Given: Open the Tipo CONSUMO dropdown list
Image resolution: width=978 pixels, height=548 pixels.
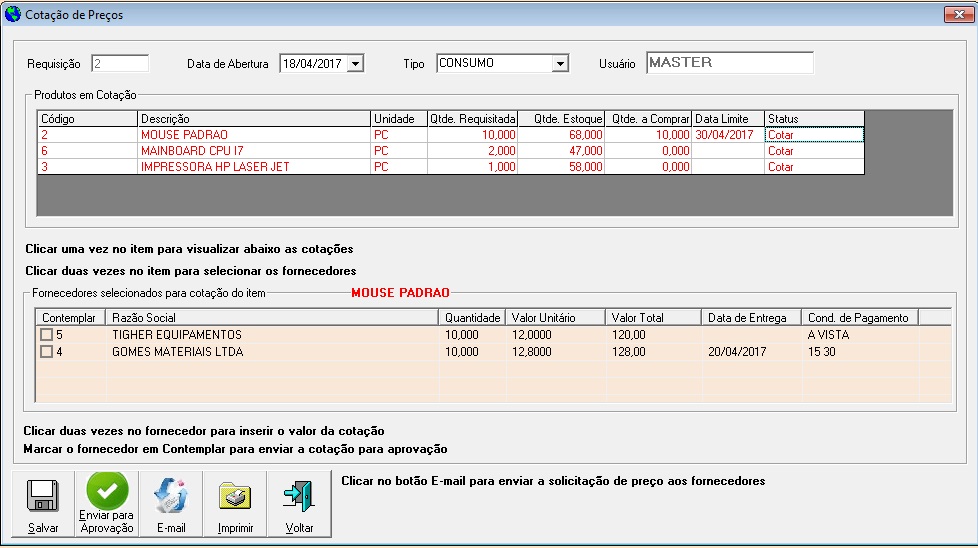Looking at the screenshot, I should [560, 63].
